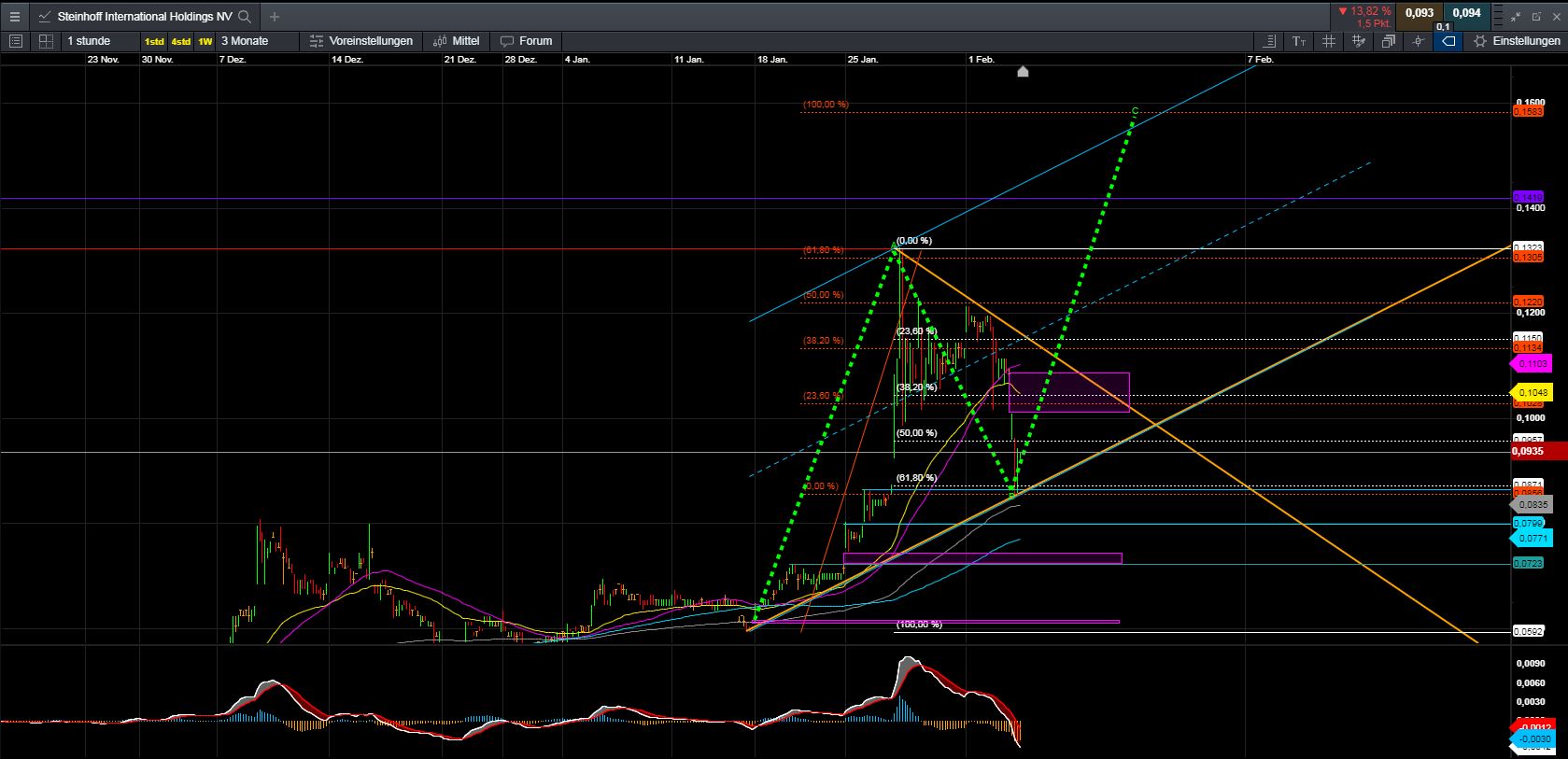This screenshot has width=1568, height=759.
Task: Click the orange 0,1583 Fibonacci level label
Action: point(1528,112)
